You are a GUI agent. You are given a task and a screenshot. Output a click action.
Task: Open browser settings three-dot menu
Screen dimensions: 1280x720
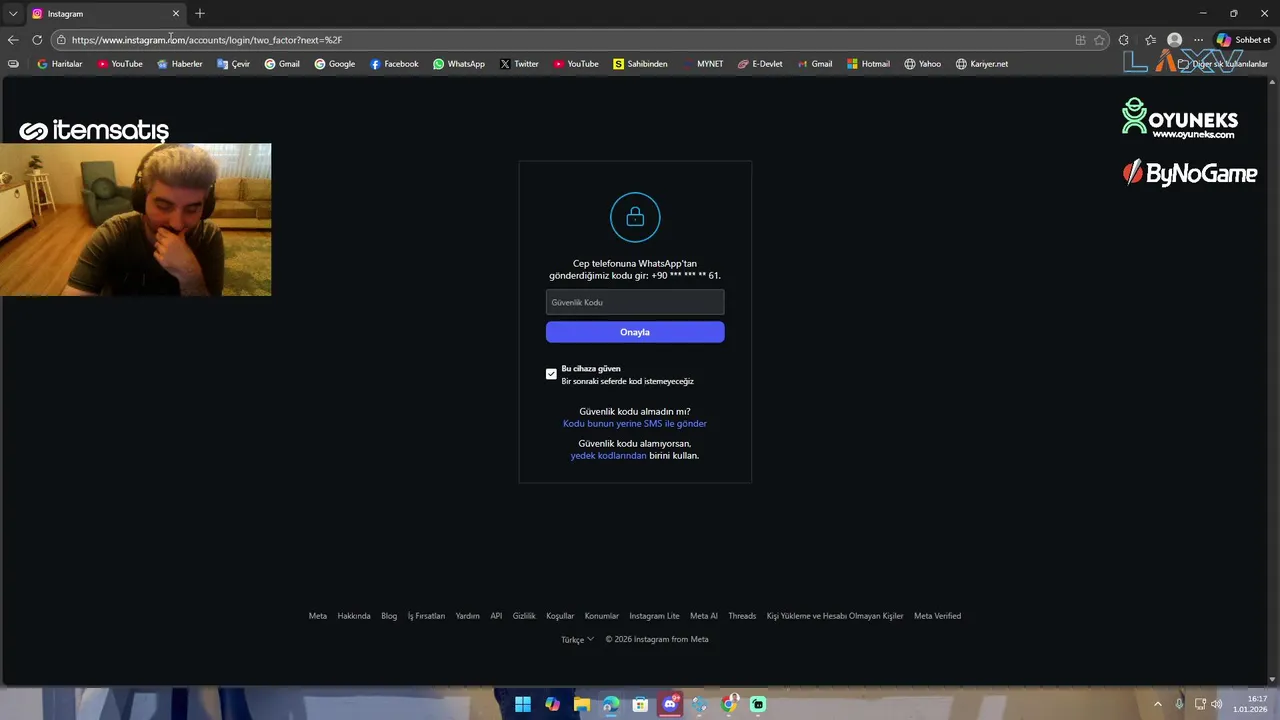coord(1198,40)
